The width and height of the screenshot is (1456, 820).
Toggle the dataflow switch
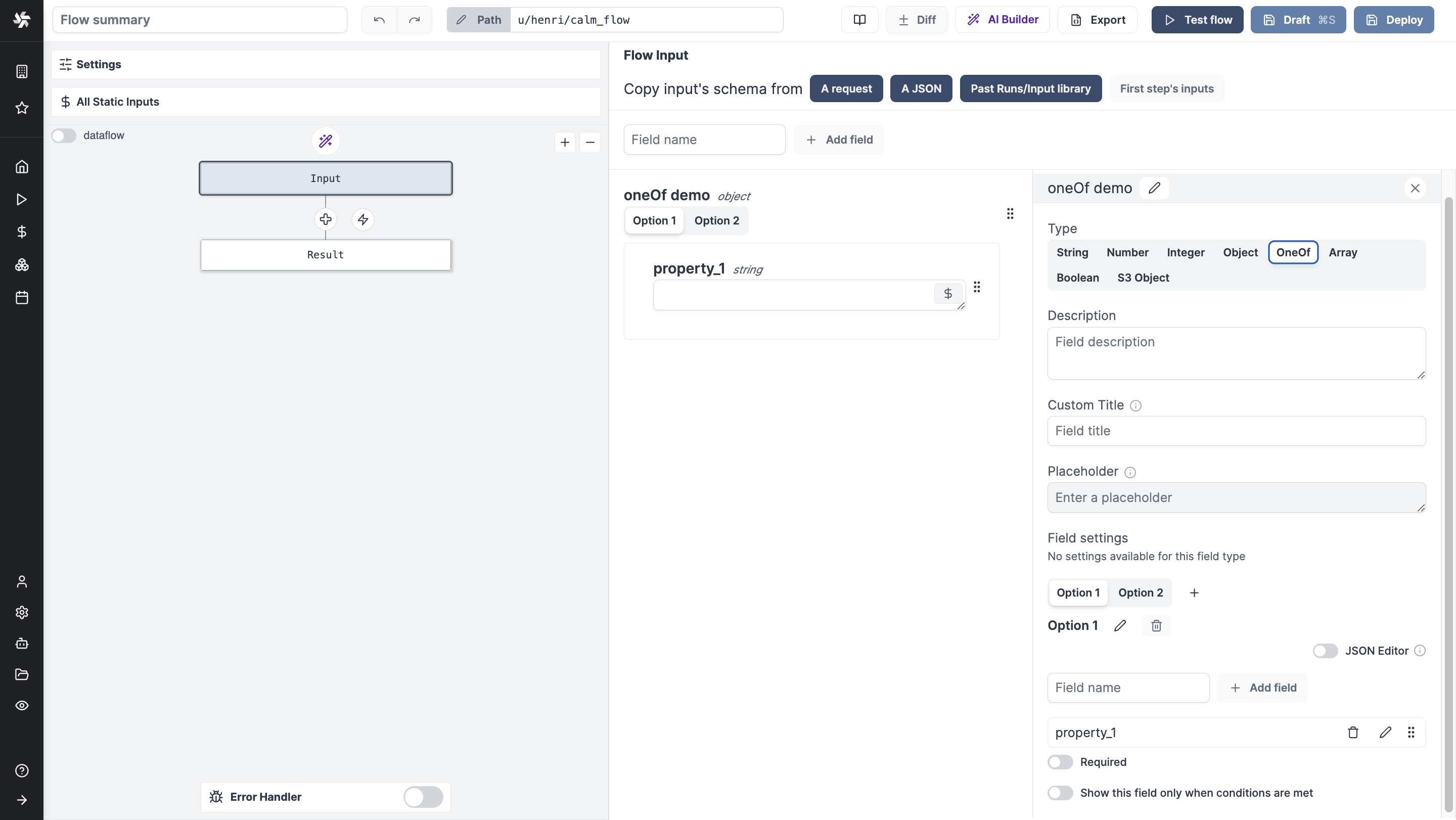pos(63,135)
